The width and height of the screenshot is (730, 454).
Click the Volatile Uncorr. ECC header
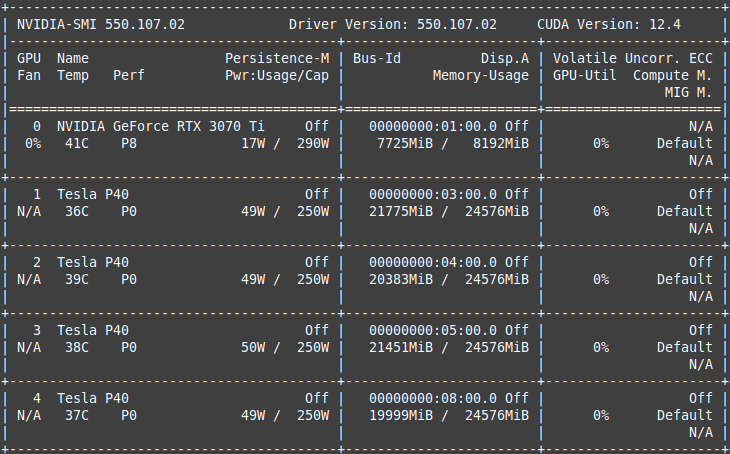pos(632,58)
